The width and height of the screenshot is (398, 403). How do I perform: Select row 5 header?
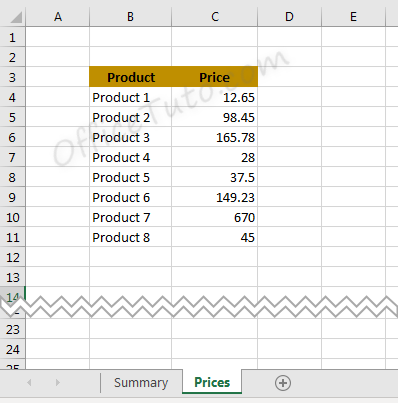12,117
